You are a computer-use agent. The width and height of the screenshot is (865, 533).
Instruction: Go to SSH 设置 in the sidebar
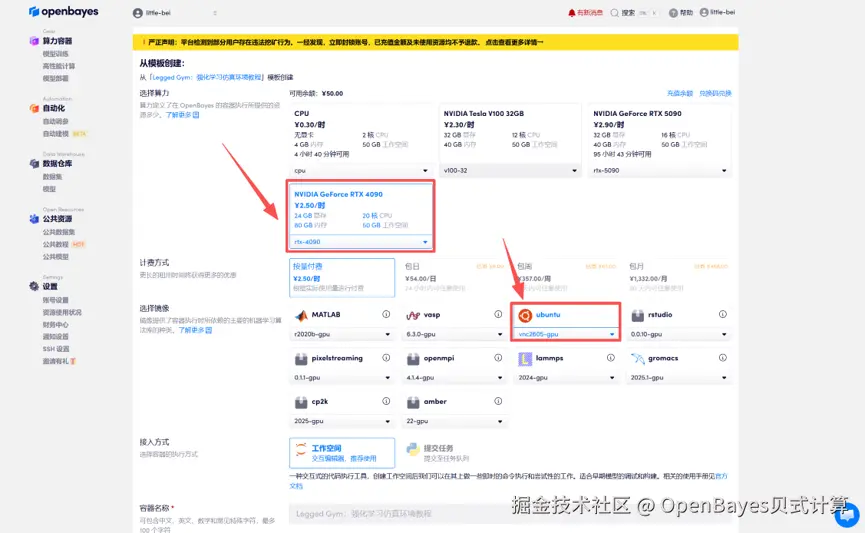tap(56, 349)
